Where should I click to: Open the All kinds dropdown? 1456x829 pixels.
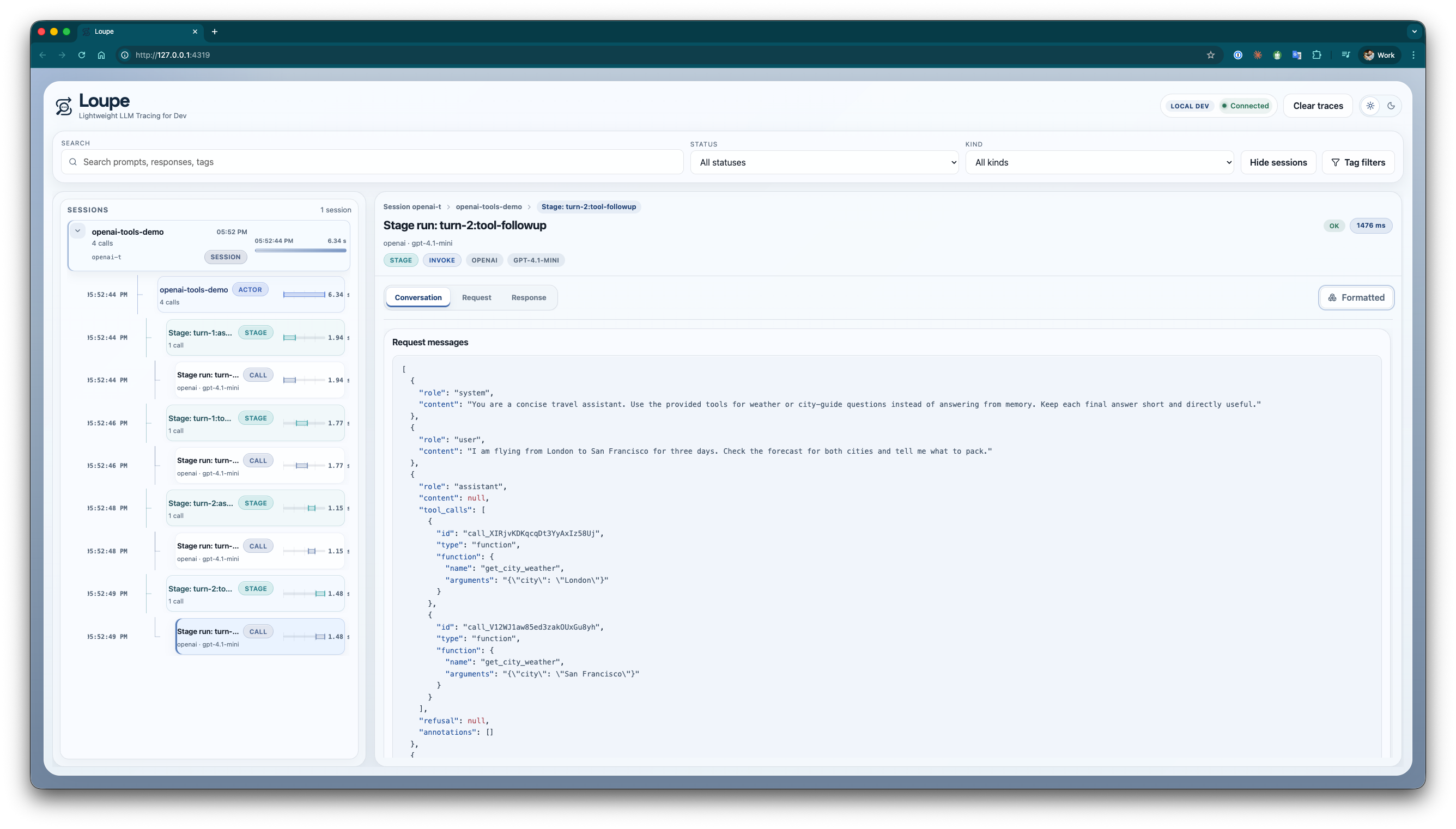[x=1099, y=162]
